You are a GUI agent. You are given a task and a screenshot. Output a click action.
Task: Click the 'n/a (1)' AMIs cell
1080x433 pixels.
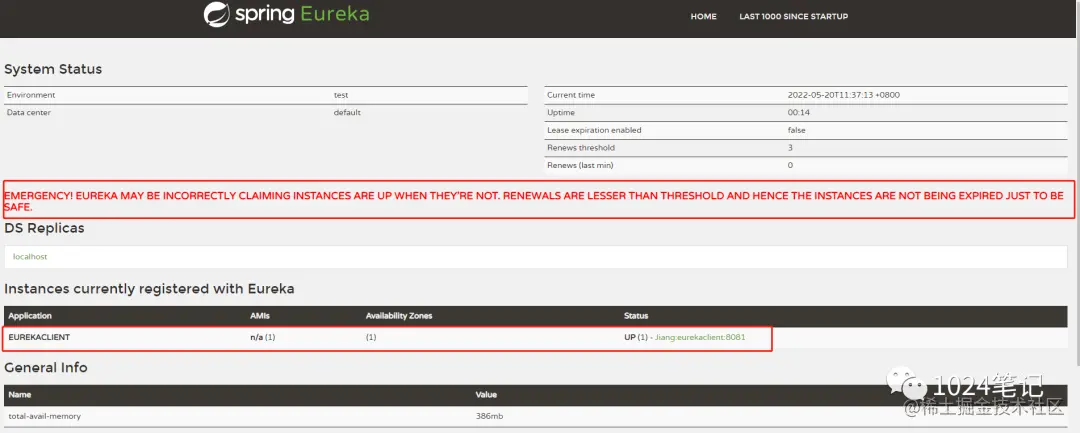(x=262, y=337)
